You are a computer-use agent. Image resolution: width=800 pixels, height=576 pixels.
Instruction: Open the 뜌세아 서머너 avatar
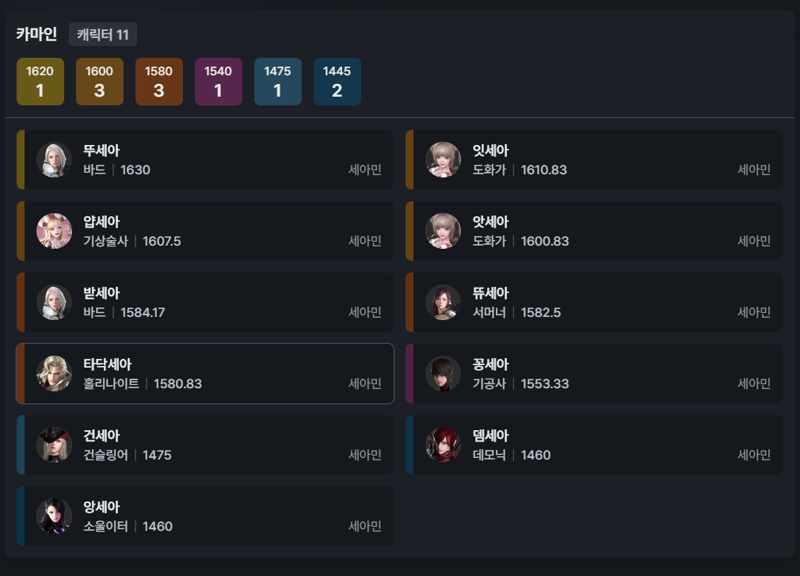pos(443,302)
